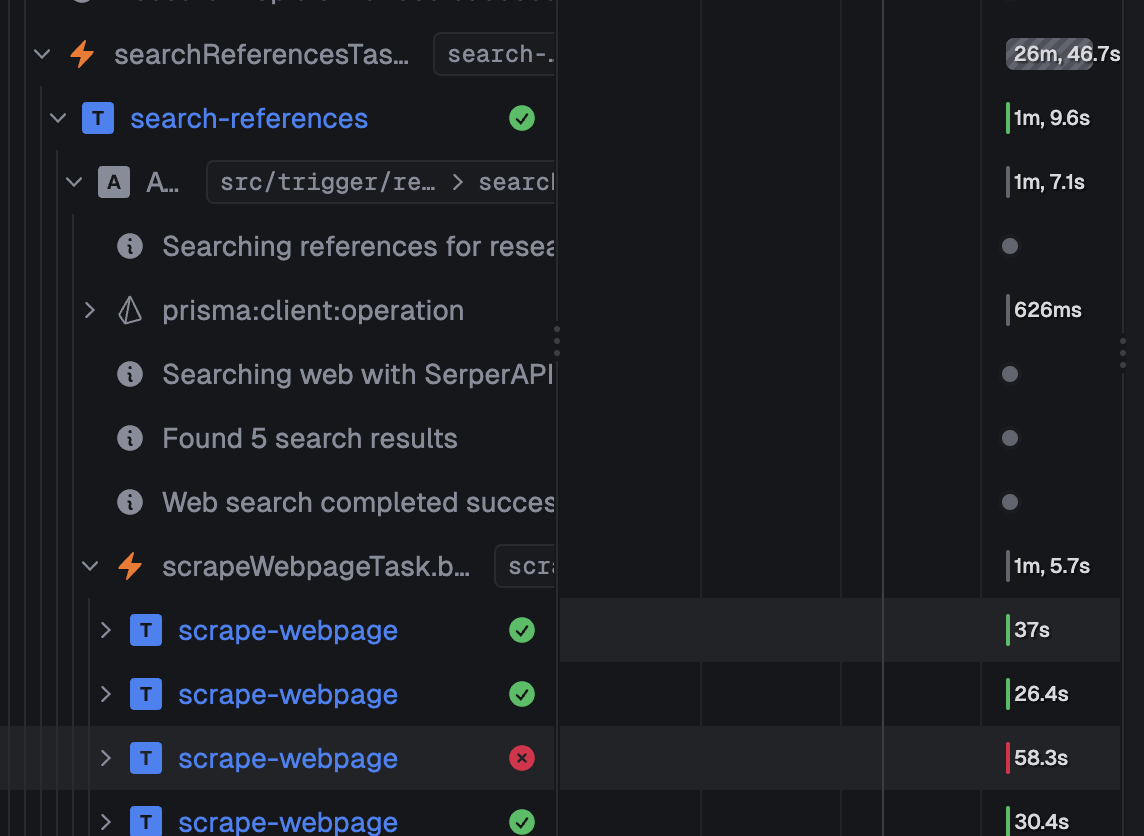Open the search-references link

click(x=249, y=118)
